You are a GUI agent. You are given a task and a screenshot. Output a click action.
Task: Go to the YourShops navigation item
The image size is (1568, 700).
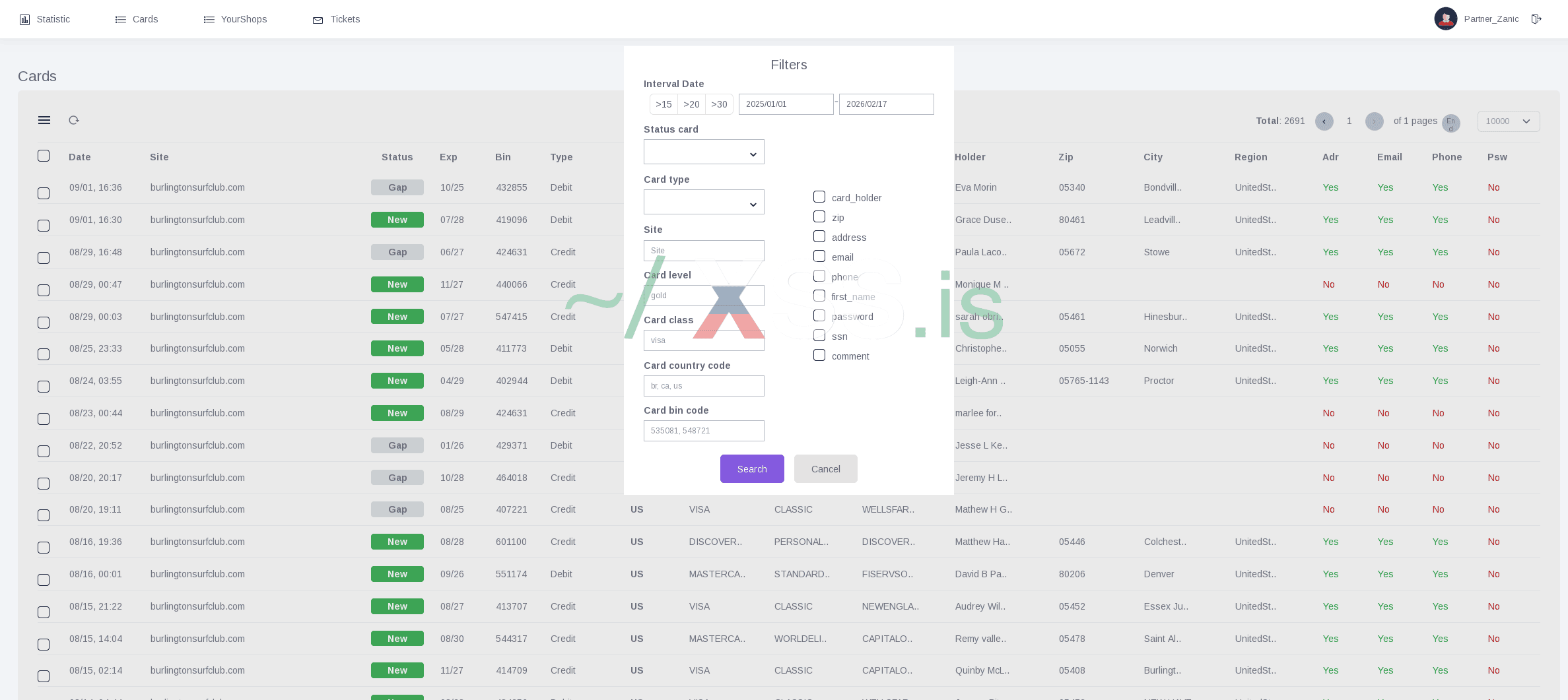click(235, 19)
